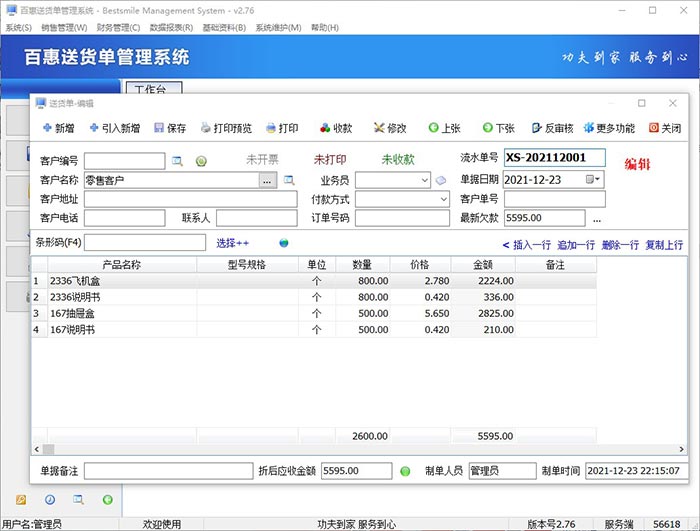Click the 修改 modify button

[x=390, y=128]
